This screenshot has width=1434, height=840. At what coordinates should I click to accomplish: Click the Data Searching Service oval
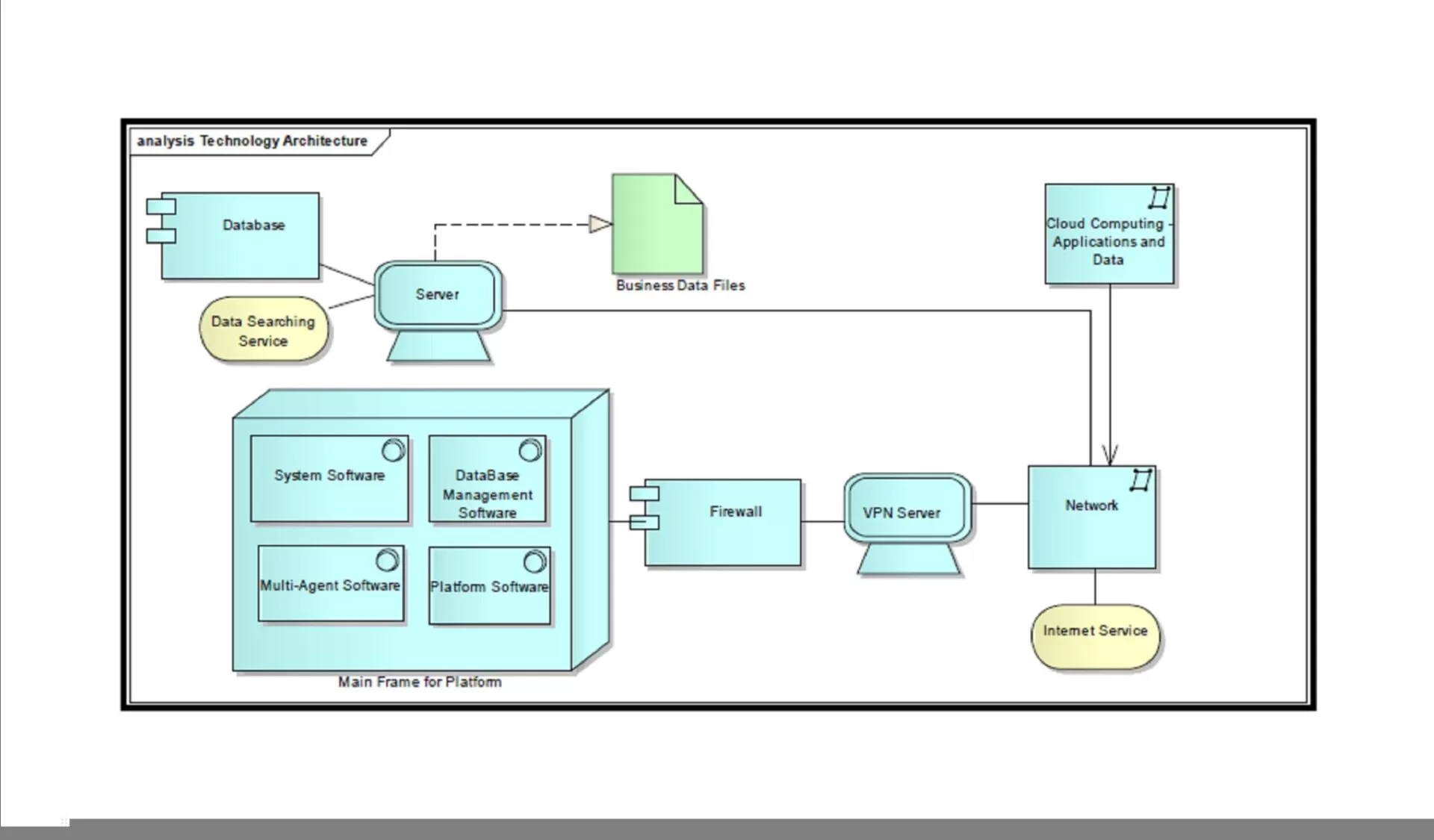263,331
